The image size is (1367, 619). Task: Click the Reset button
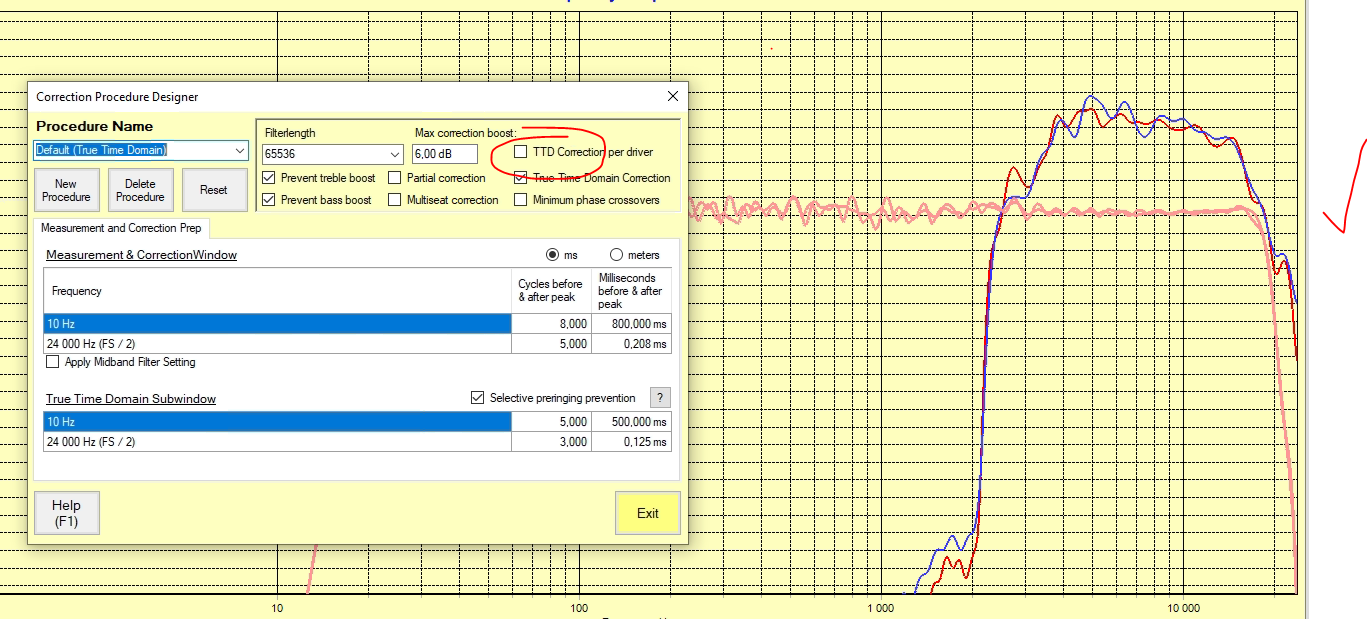point(213,190)
